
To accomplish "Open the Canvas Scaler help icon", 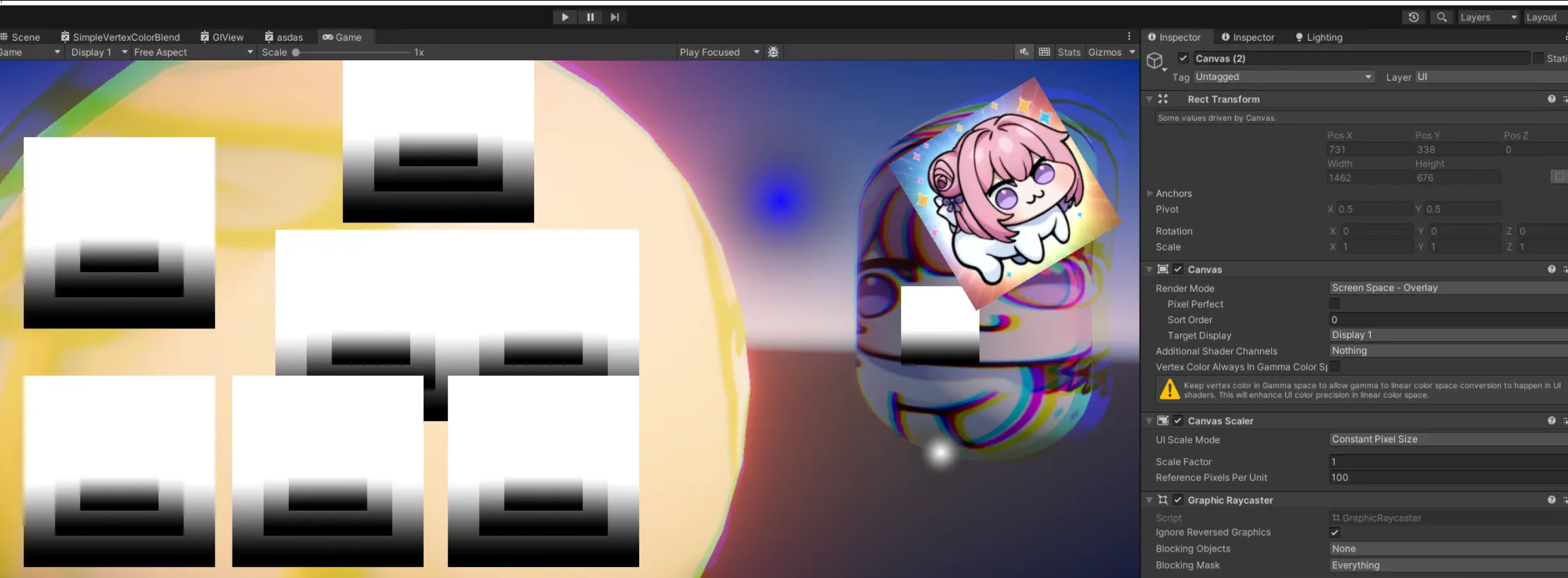I will tap(1552, 421).
